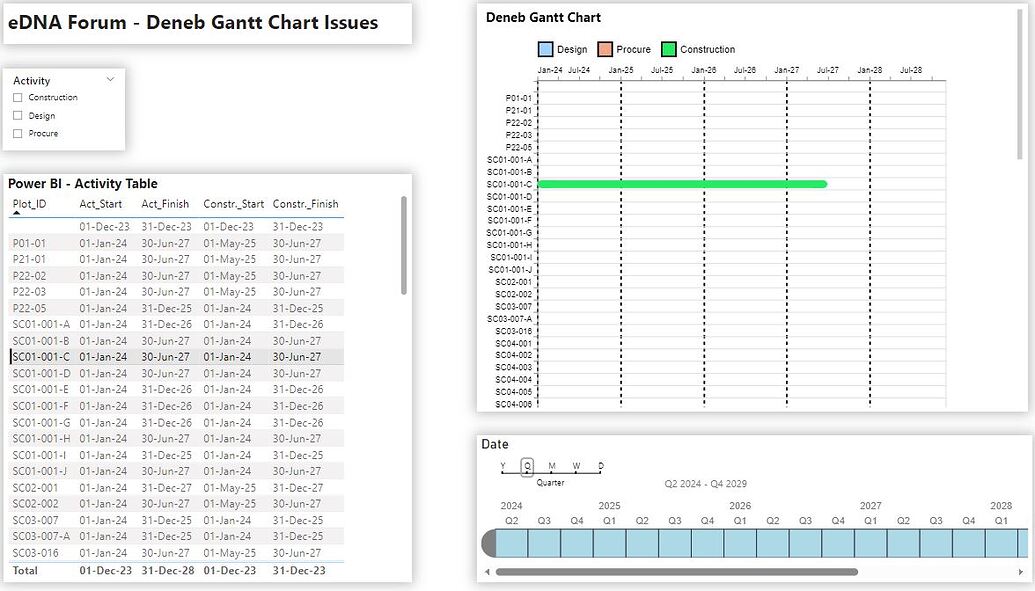Set timeline granularity to Months
The height and width of the screenshot is (591, 1035).
tap(552, 466)
